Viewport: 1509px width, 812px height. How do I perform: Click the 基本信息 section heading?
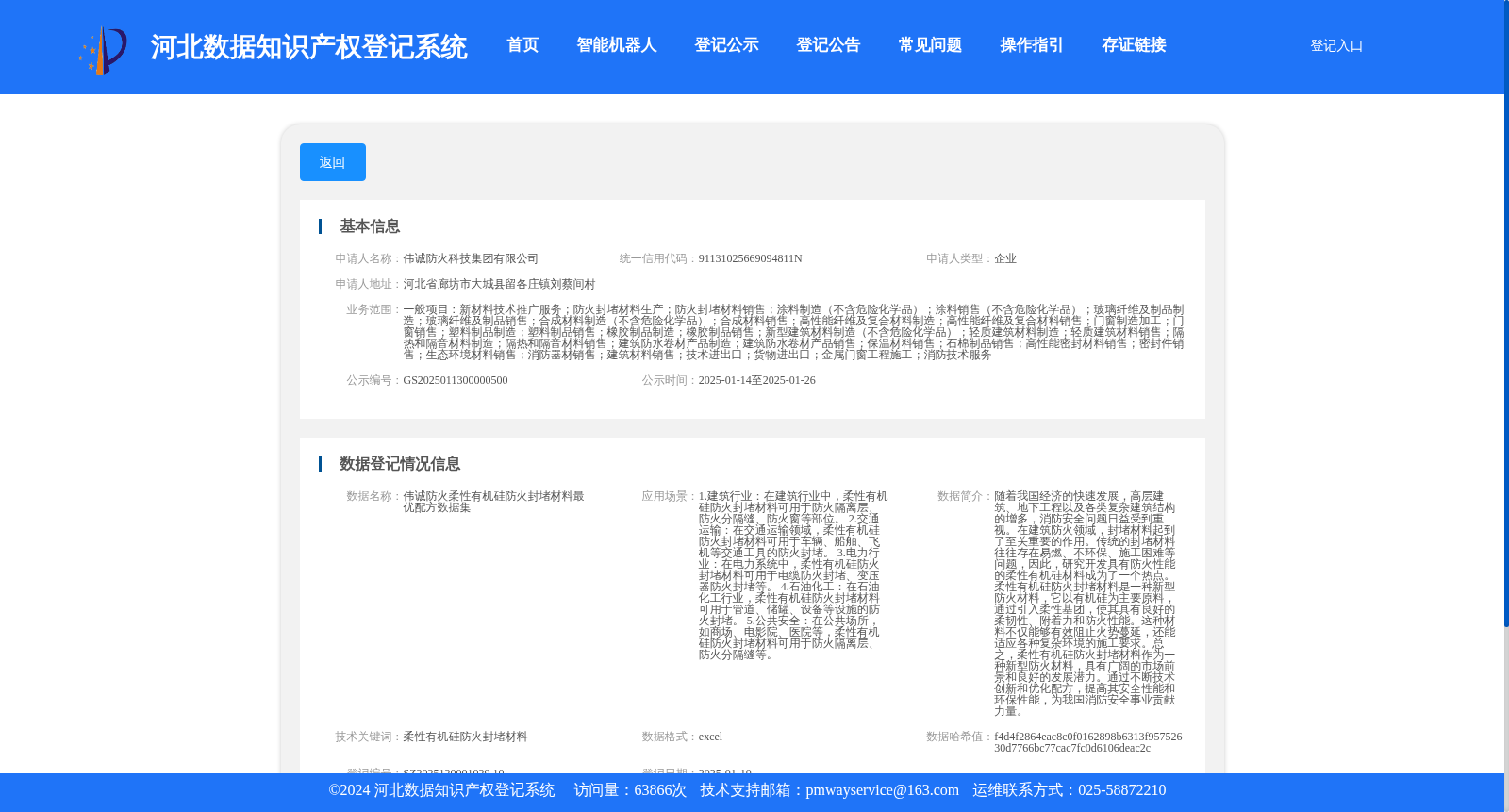pyautogui.click(x=370, y=226)
